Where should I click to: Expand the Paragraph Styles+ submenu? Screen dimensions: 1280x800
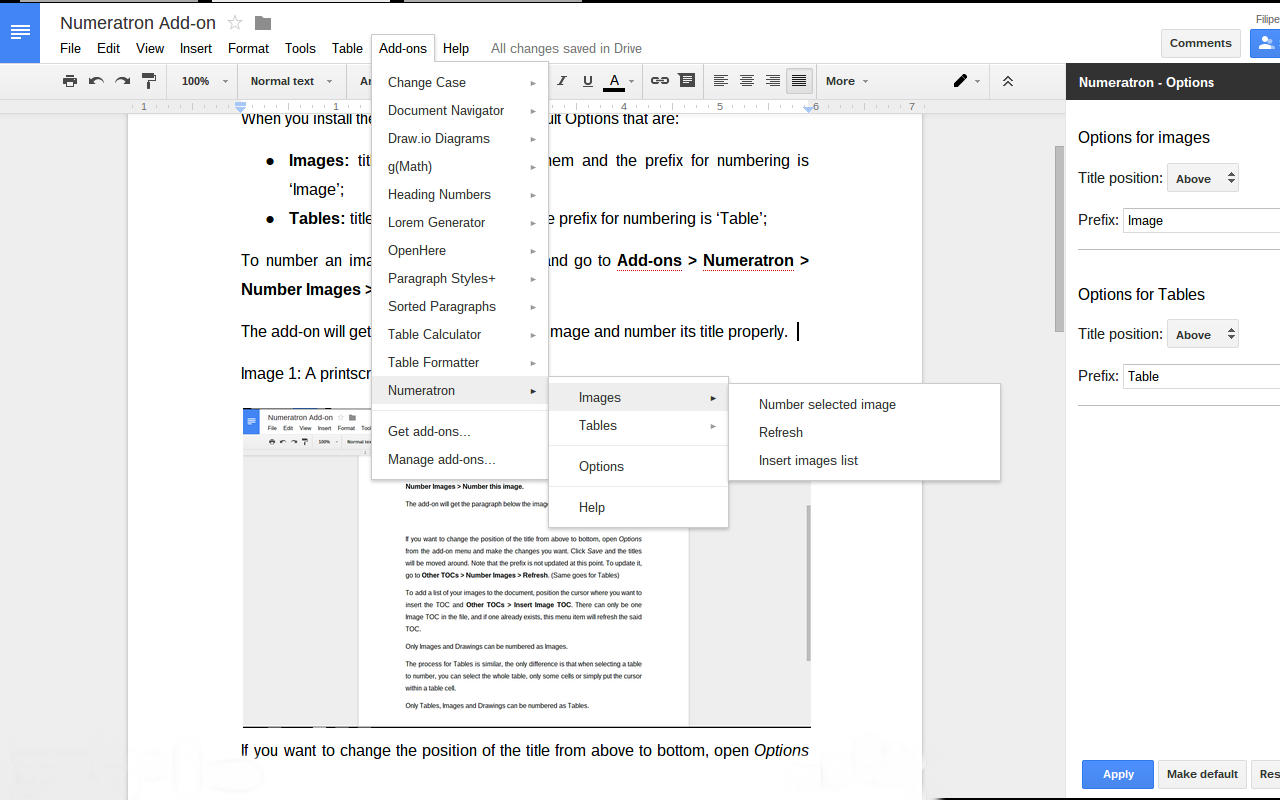[460, 278]
